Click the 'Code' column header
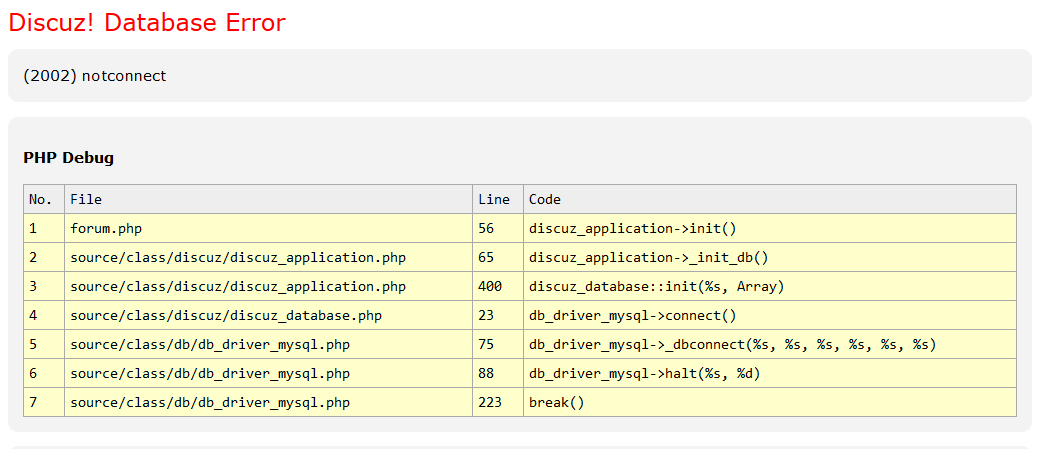1038x449 pixels. click(770, 199)
